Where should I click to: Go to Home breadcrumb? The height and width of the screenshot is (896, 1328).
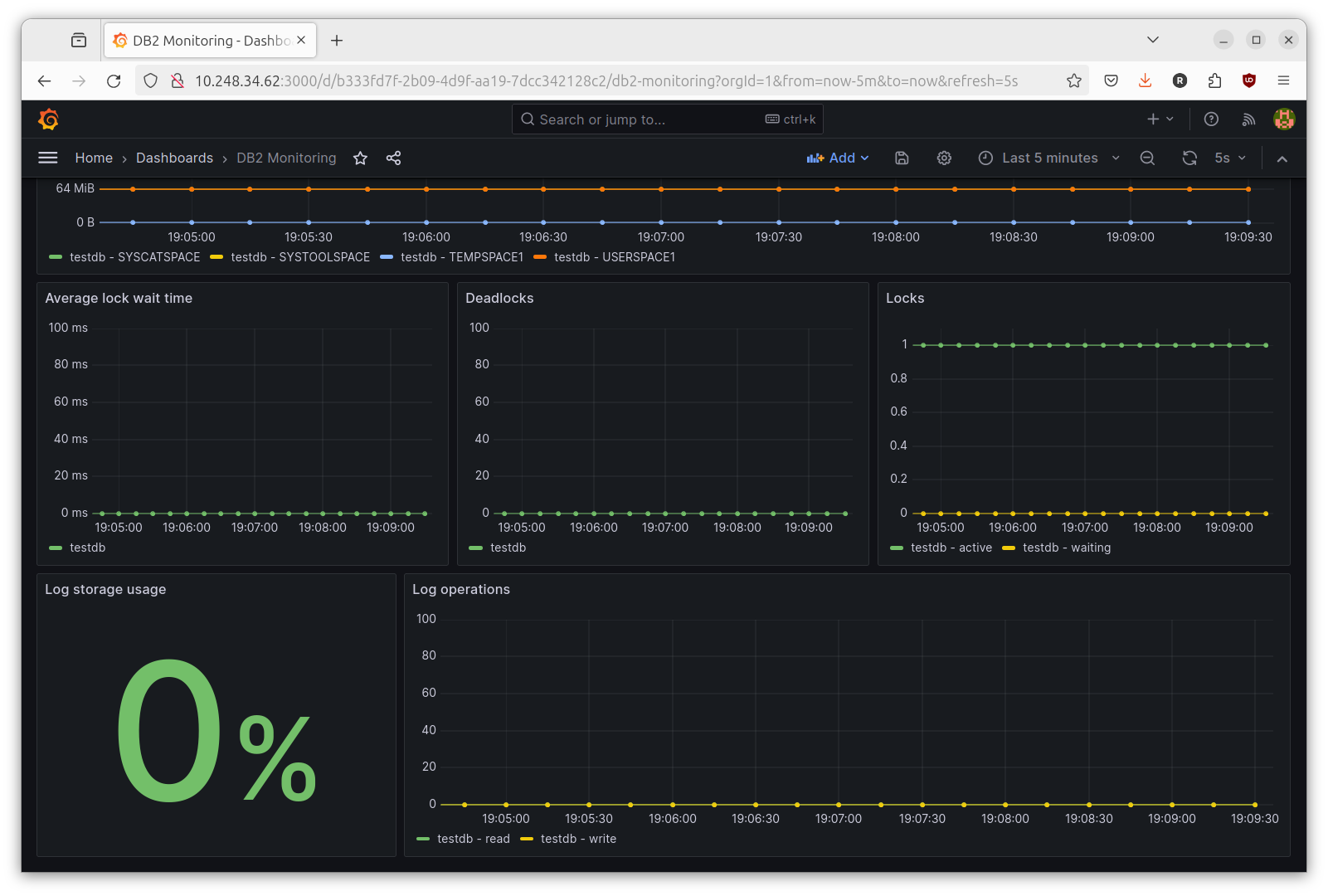[94, 158]
